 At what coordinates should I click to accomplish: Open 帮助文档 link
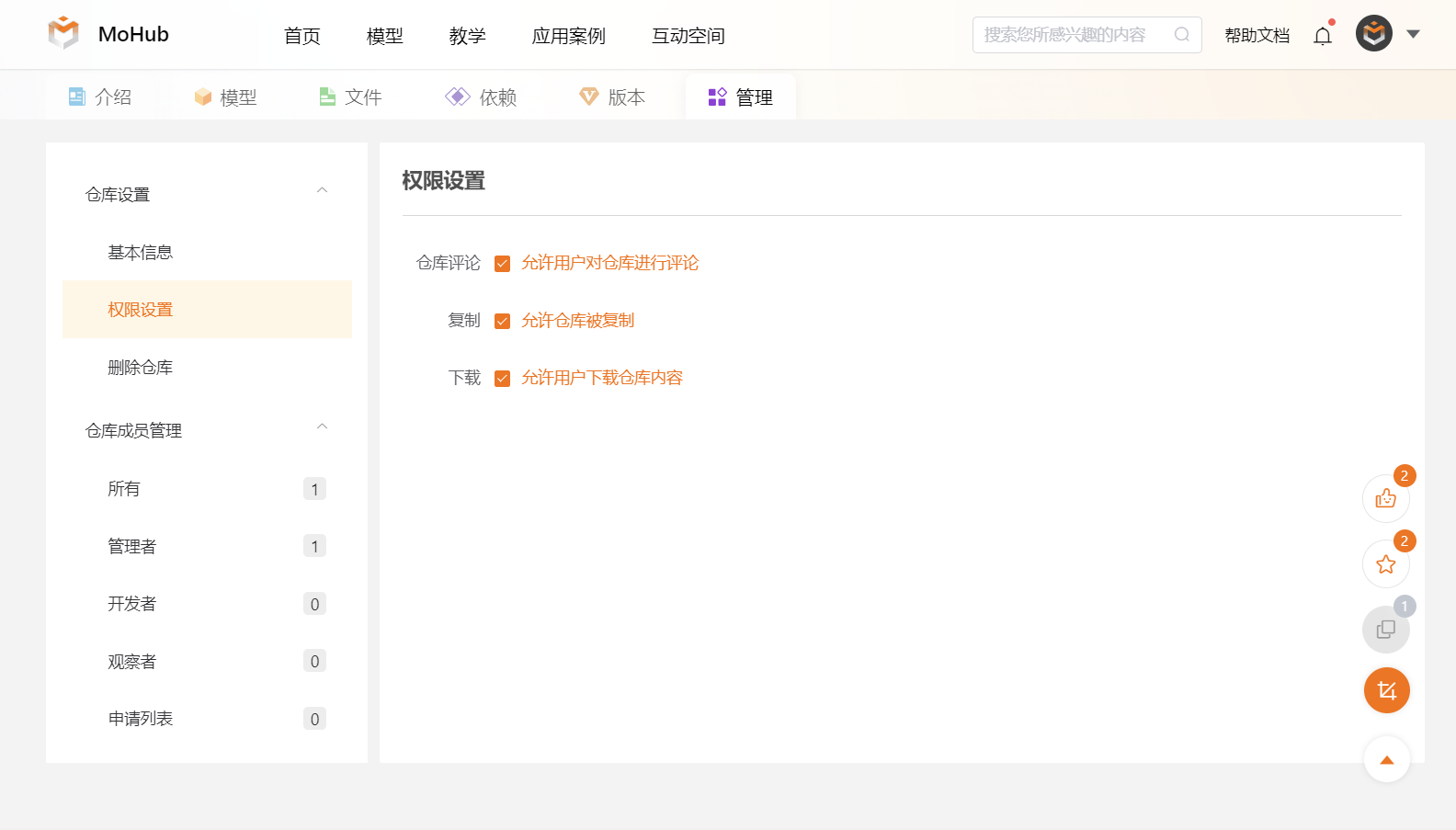1257,35
